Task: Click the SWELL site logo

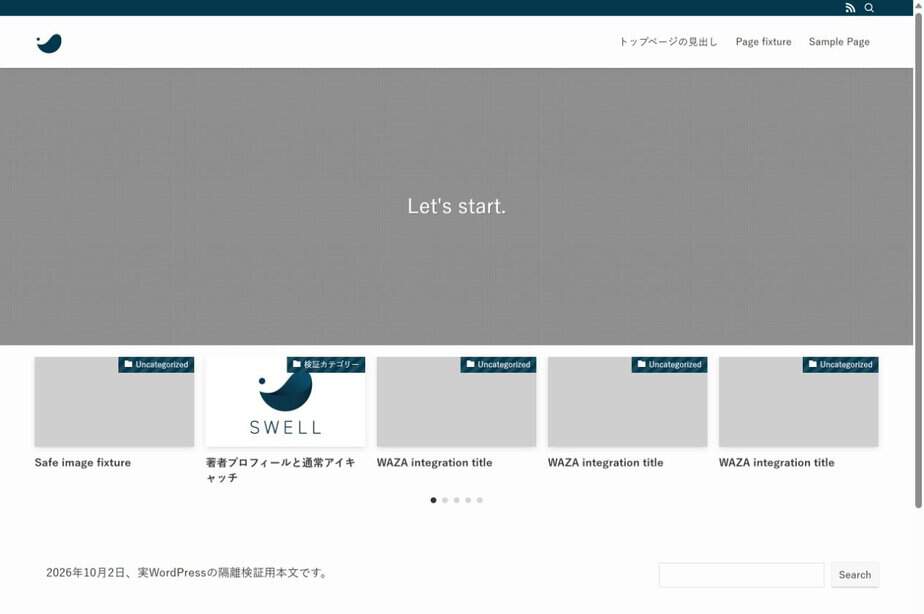Action: [49, 43]
